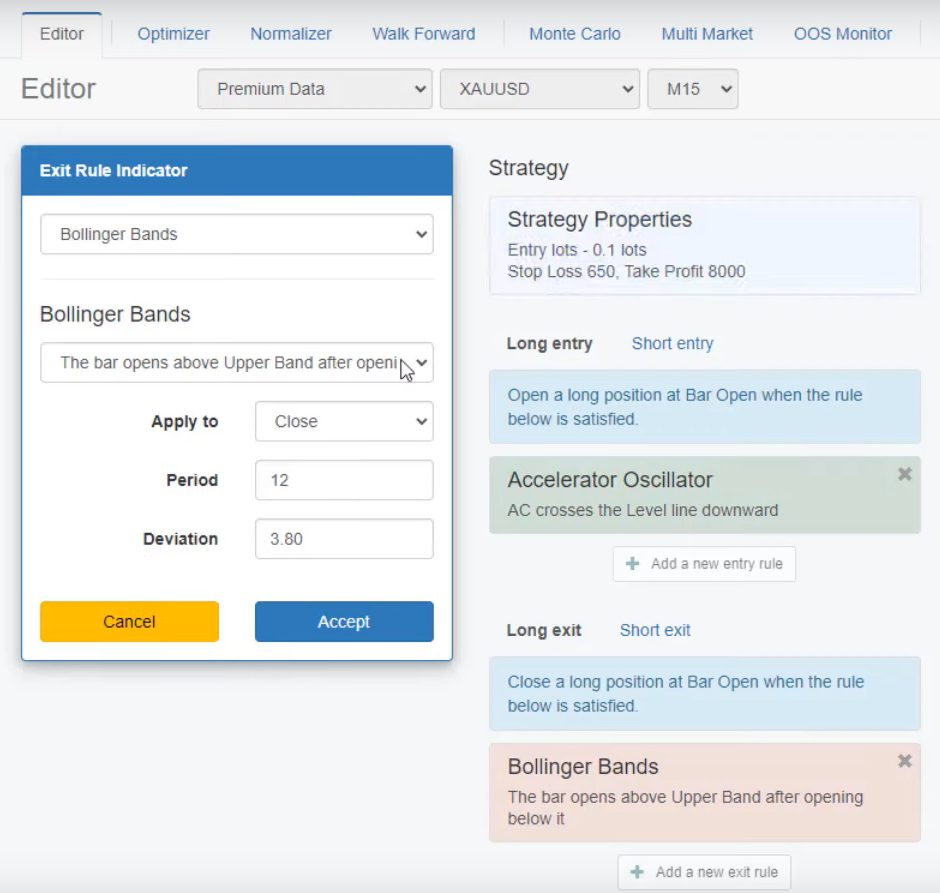Click Add a new entry rule
This screenshot has width=940, height=893.
coord(704,564)
